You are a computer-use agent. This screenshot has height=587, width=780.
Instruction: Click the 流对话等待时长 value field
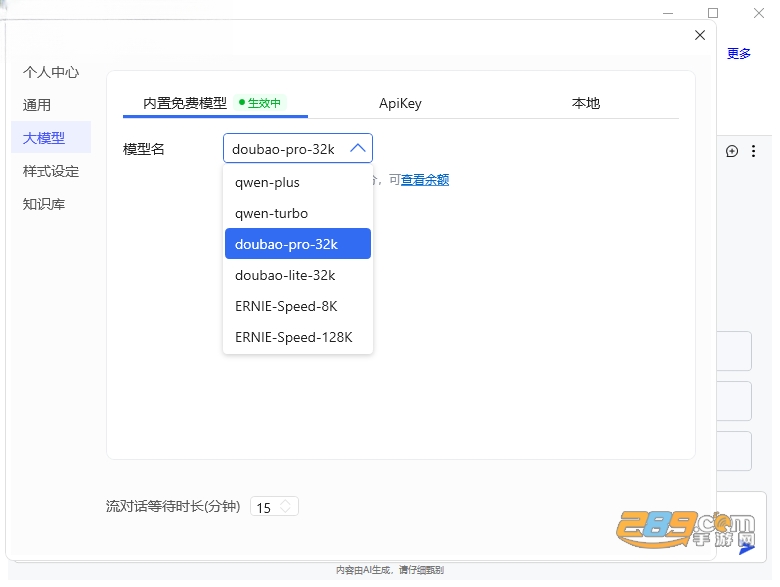click(274, 507)
